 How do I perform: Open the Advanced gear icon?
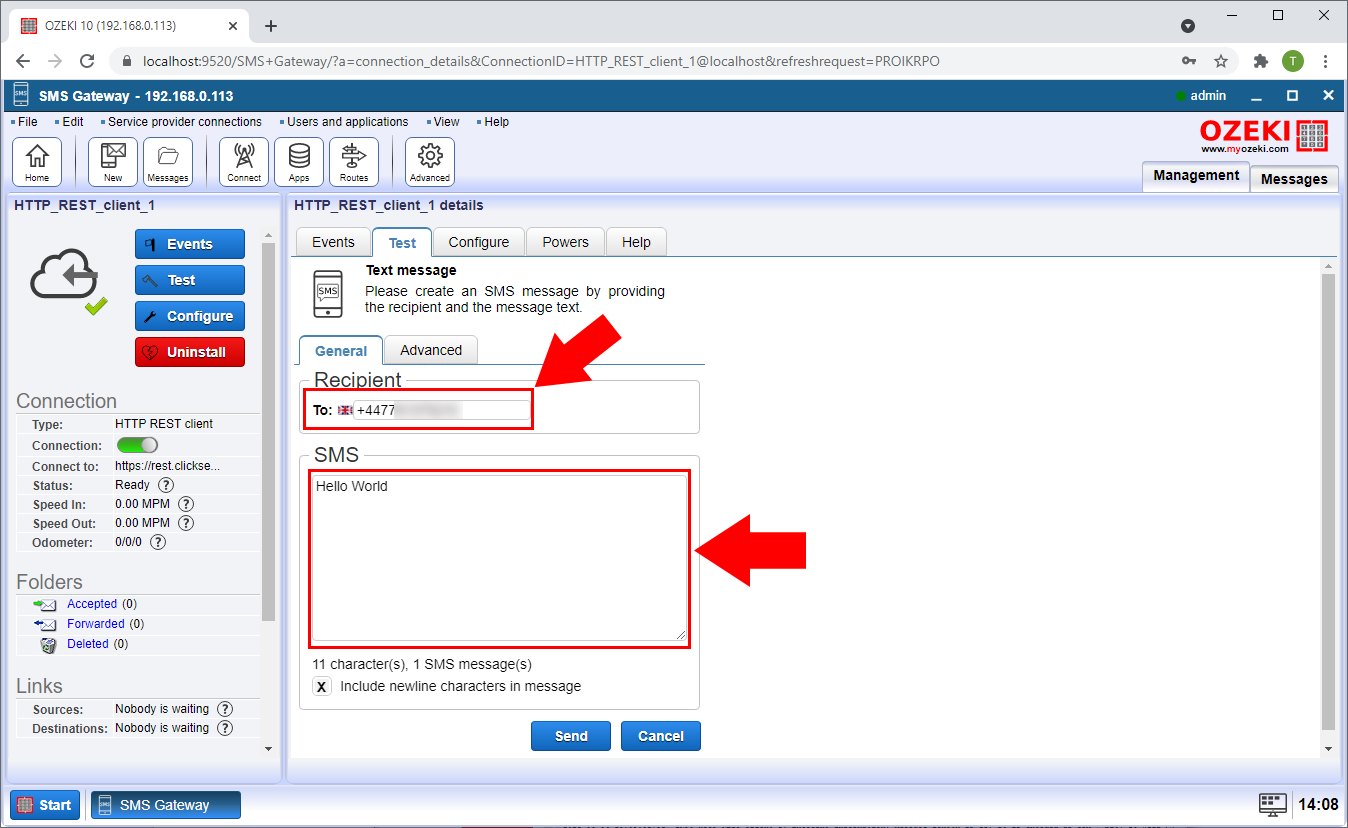tap(430, 161)
